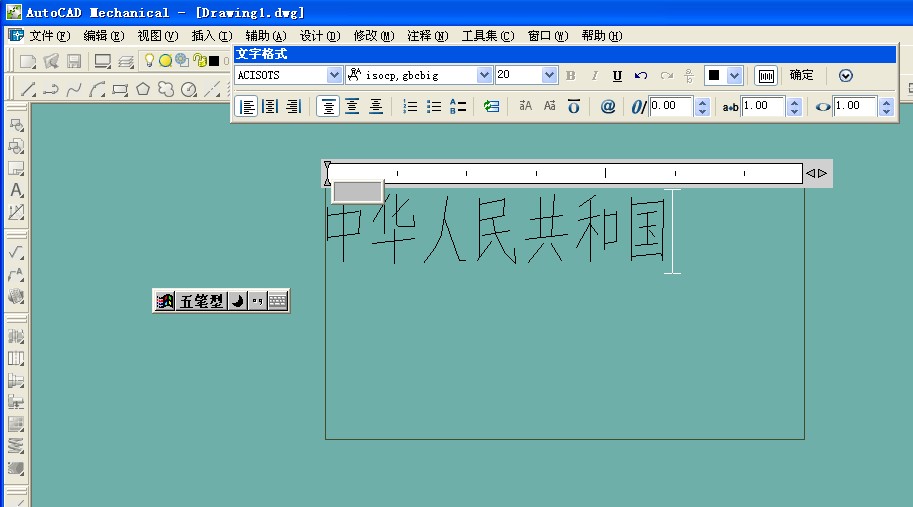
Task: Toggle Underline formatting
Action: click(x=617, y=76)
